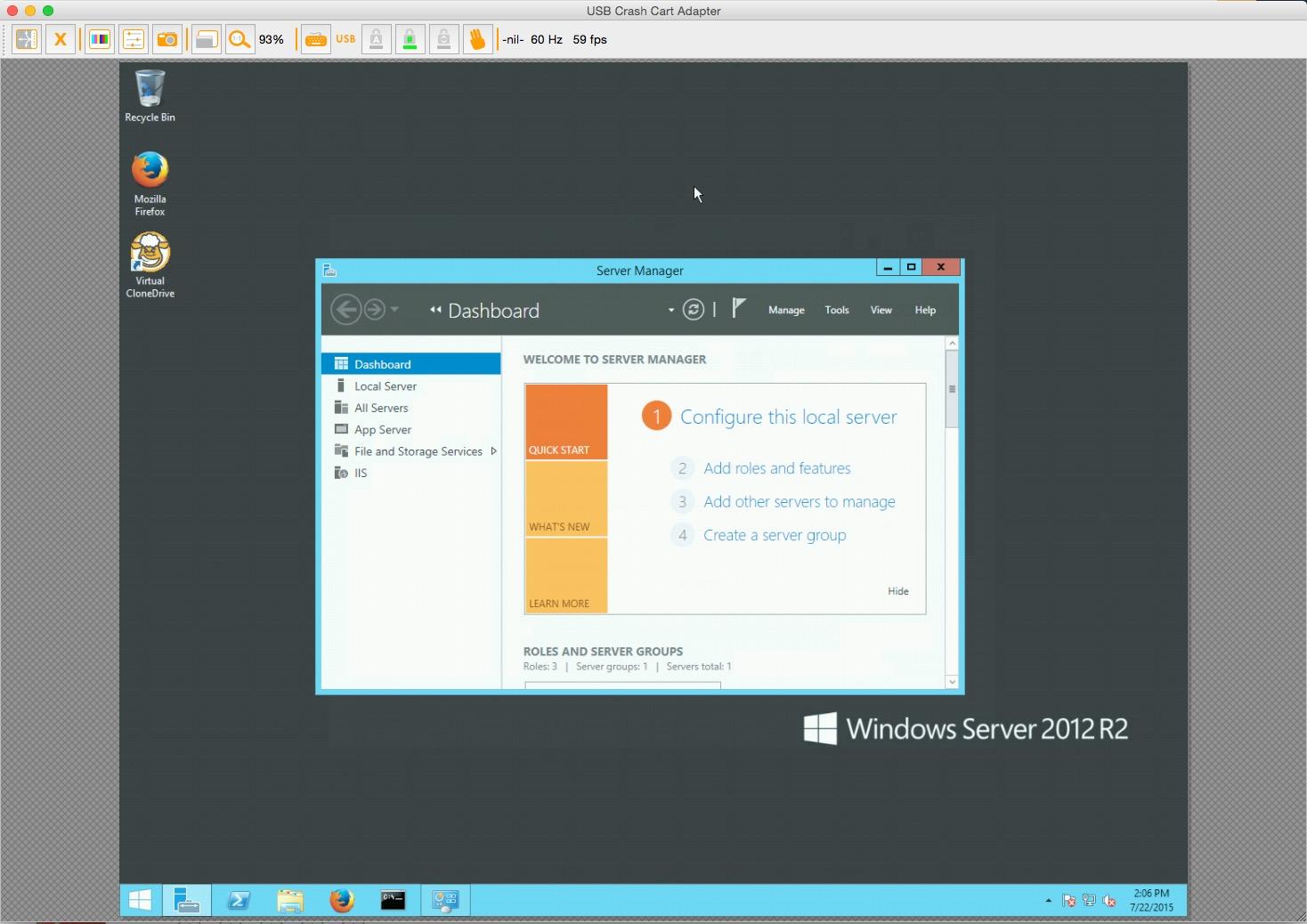Screen dimensions: 1307x924
Task: Click the WHAT'S NEW tile
Action: (566, 499)
